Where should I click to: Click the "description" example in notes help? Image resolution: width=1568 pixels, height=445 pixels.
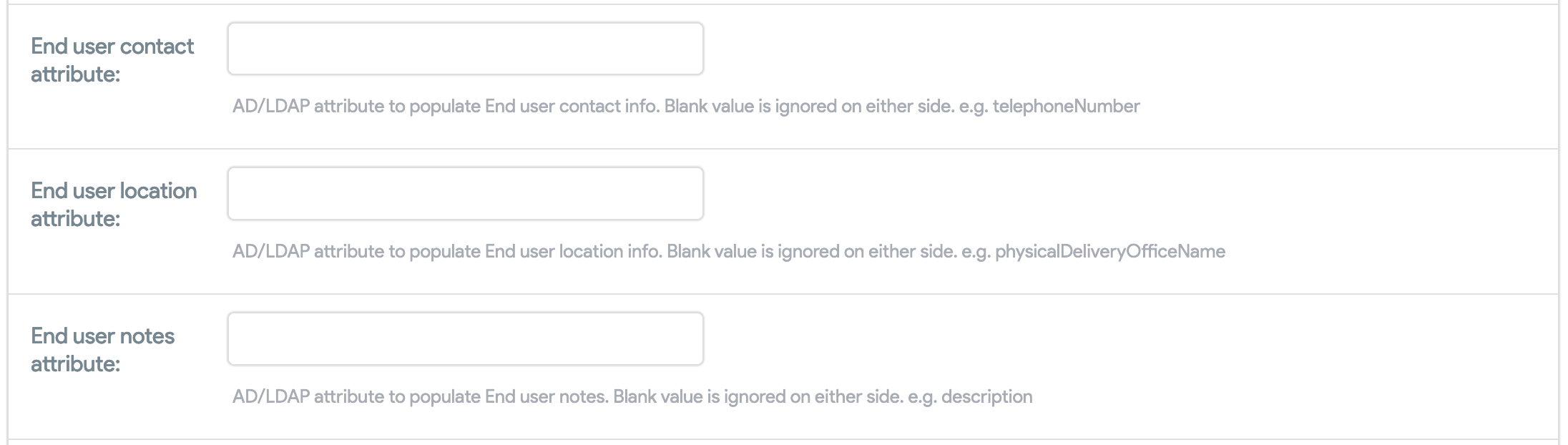(986, 397)
